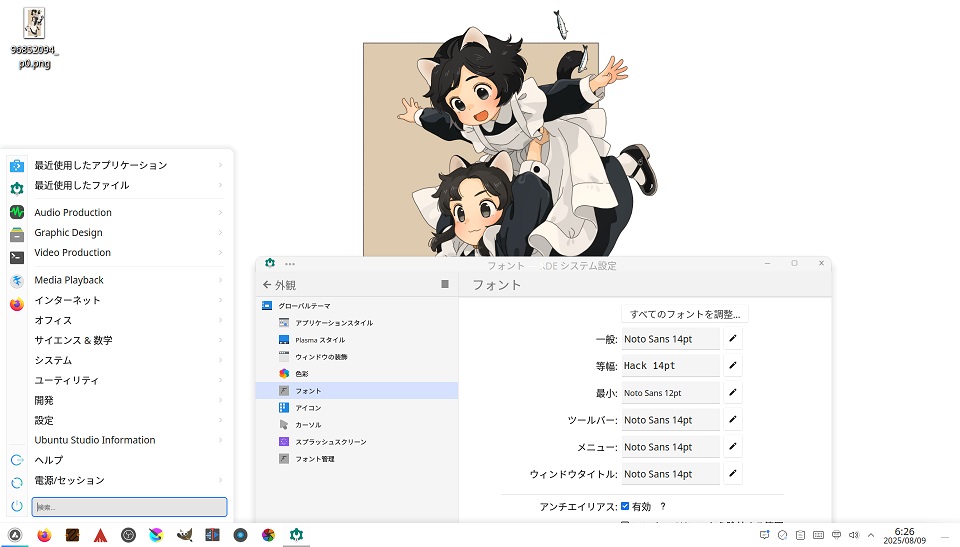
Task: Edit the 最小 font pencil button
Action: [732, 393]
